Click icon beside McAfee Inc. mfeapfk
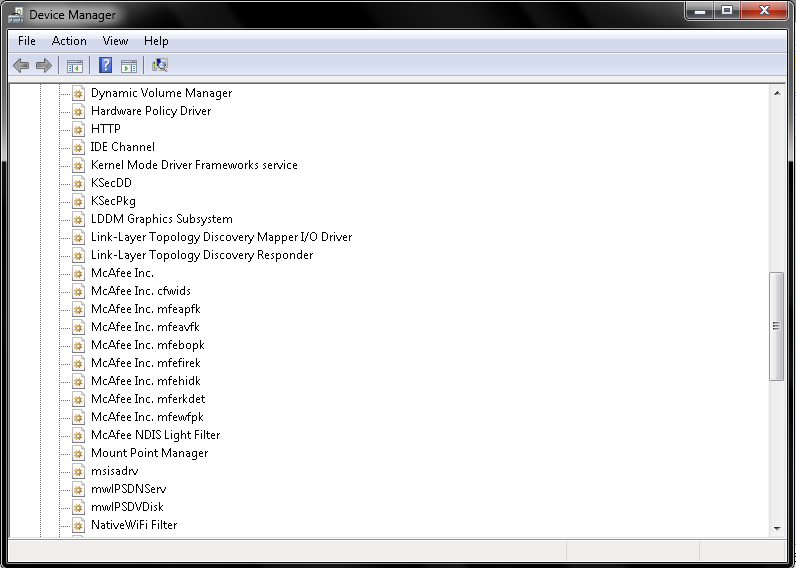Image resolution: width=796 pixels, height=568 pixels. point(78,309)
